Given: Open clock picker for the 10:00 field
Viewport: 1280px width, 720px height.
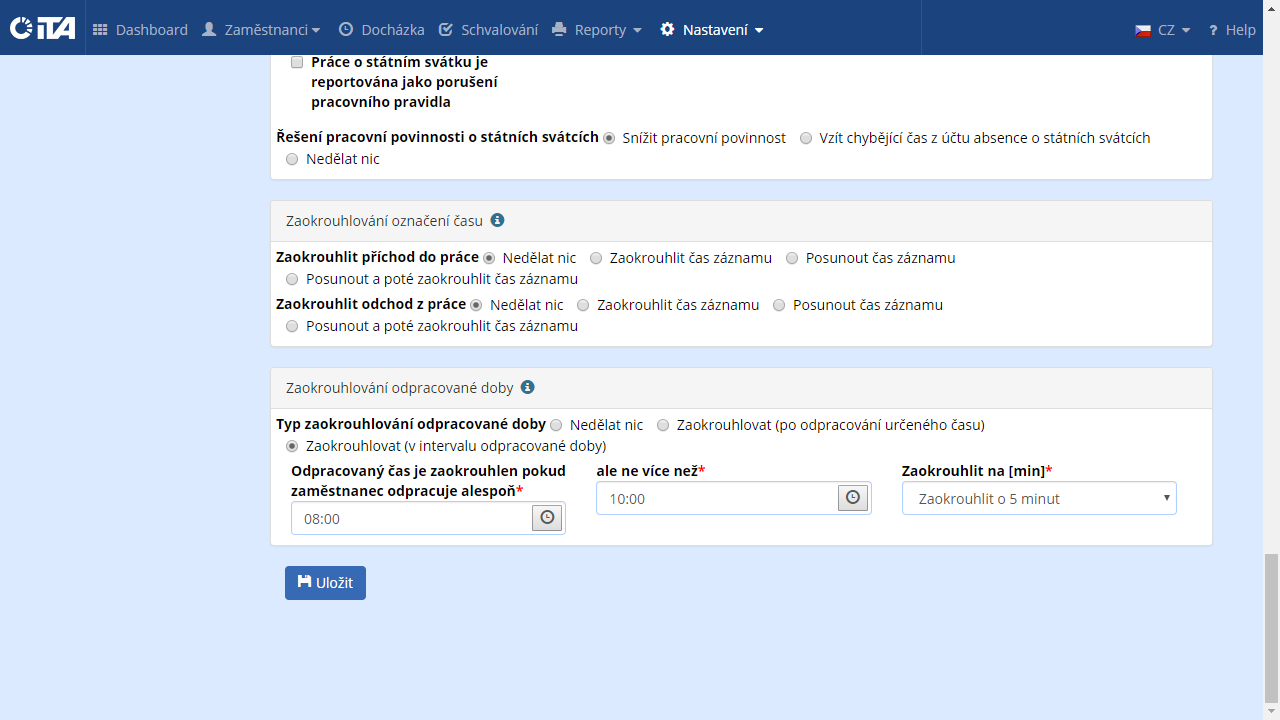Looking at the screenshot, I should click(852, 498).
